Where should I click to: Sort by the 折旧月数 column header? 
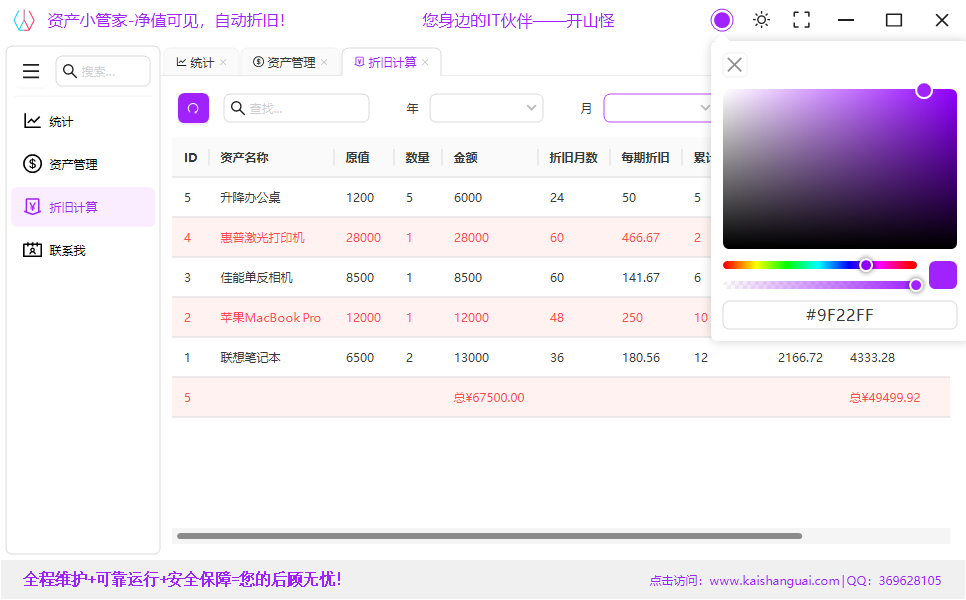[x=574, y=158]
